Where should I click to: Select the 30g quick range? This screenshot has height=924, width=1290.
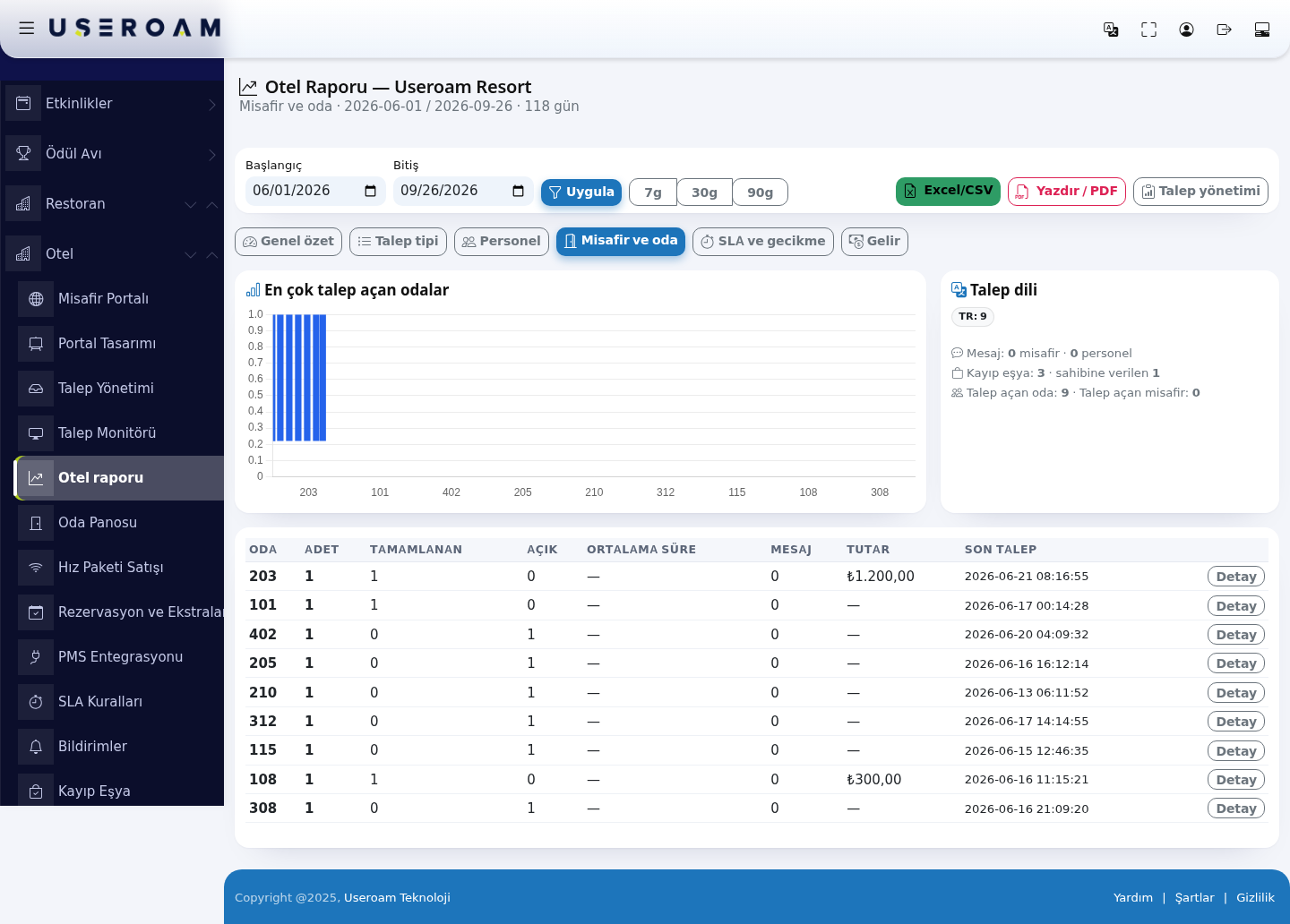(x=704, y=192)
